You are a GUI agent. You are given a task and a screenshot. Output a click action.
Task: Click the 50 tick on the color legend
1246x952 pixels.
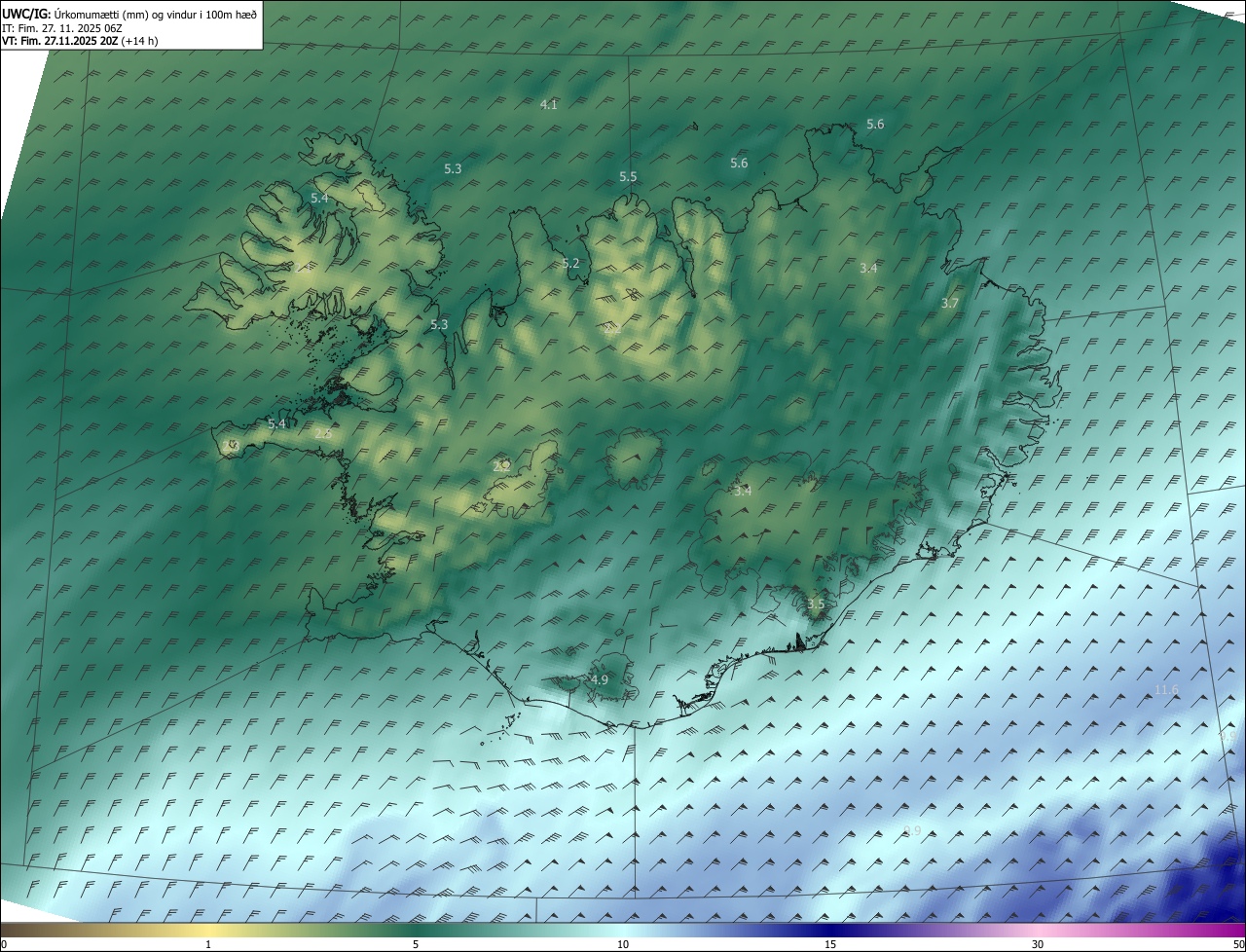(x=1238, y=944)
